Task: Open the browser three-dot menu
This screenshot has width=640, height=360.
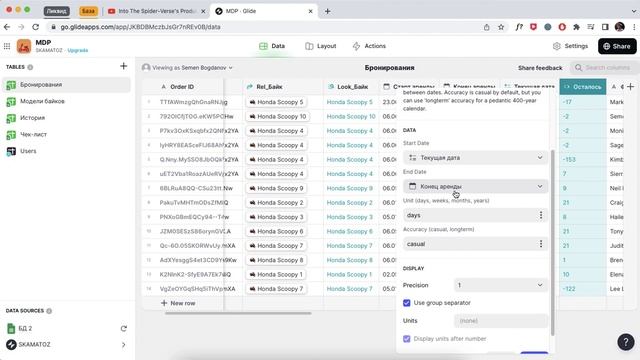Action: (x=634, y=27)
